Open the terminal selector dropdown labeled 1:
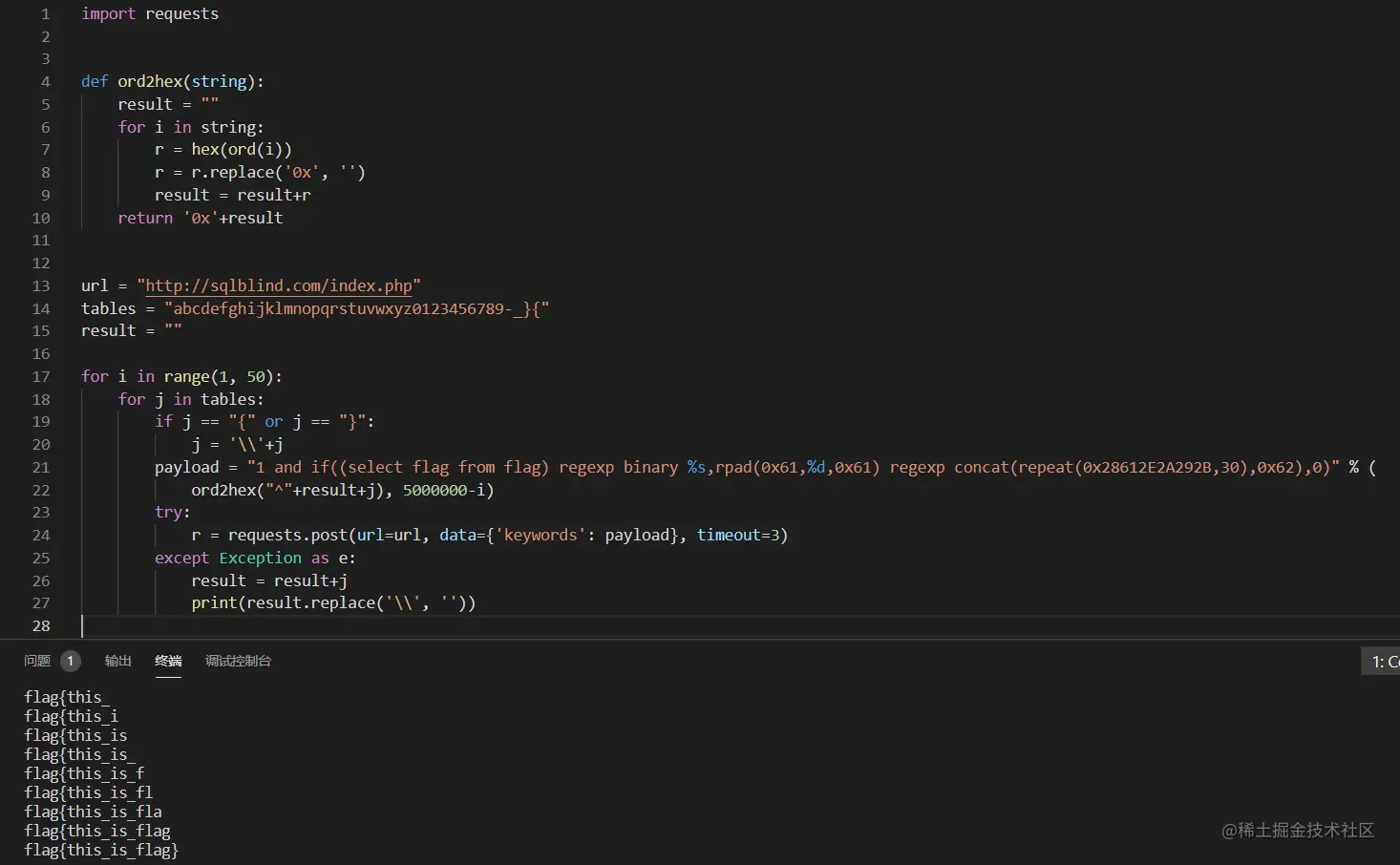 (x=1381, y=661)
